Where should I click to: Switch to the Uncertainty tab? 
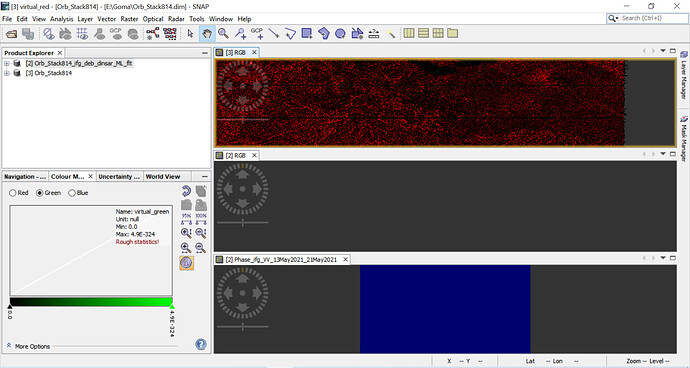tap(119, 177)
